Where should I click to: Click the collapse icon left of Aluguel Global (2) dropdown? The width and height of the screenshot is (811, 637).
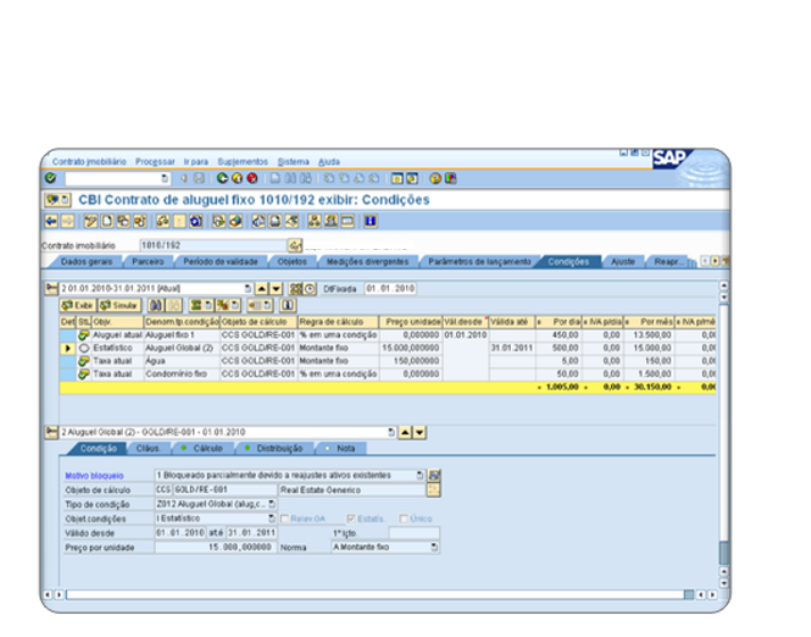(51, 432)
